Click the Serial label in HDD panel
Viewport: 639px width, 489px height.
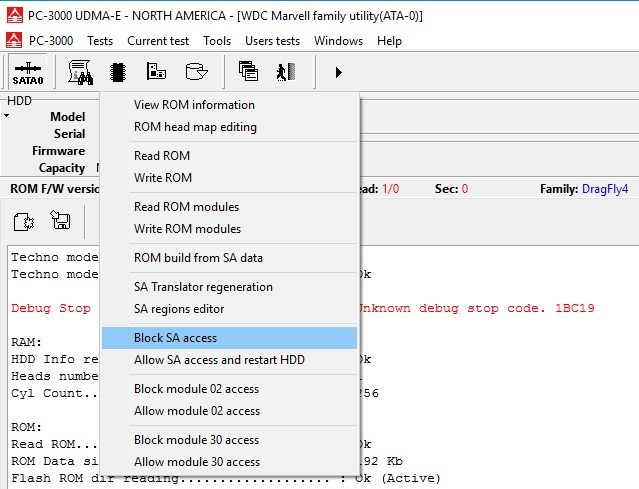pos(69,134)
